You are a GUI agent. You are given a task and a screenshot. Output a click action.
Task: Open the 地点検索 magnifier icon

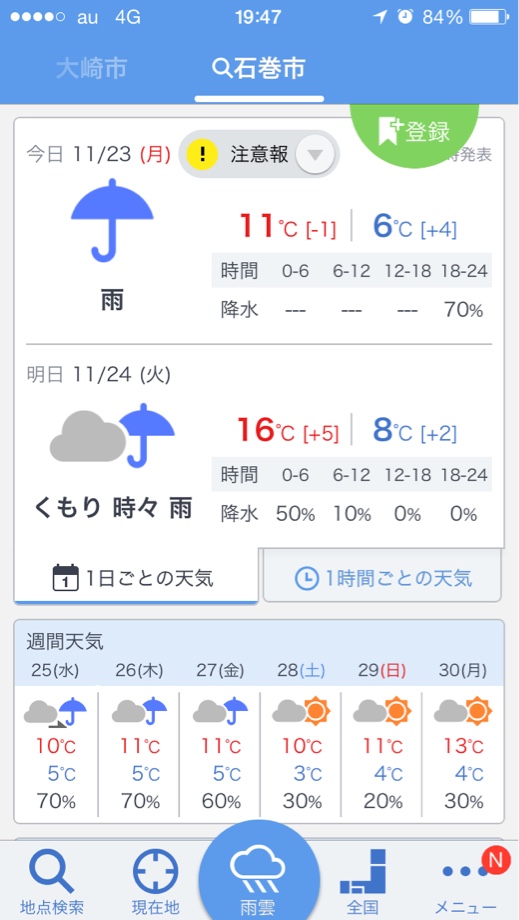click(52, 873)
